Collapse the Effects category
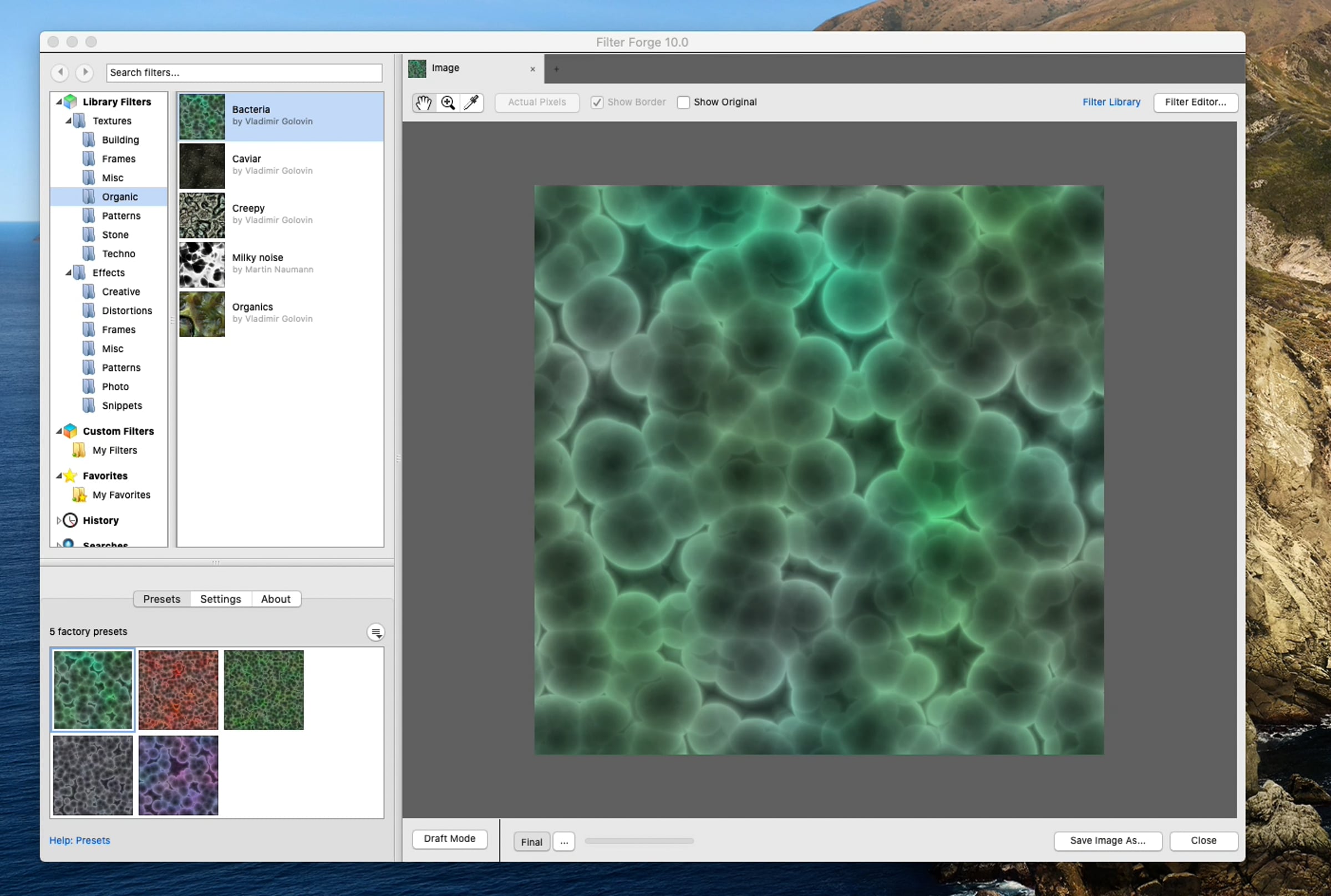 click(x=69, y=273)
